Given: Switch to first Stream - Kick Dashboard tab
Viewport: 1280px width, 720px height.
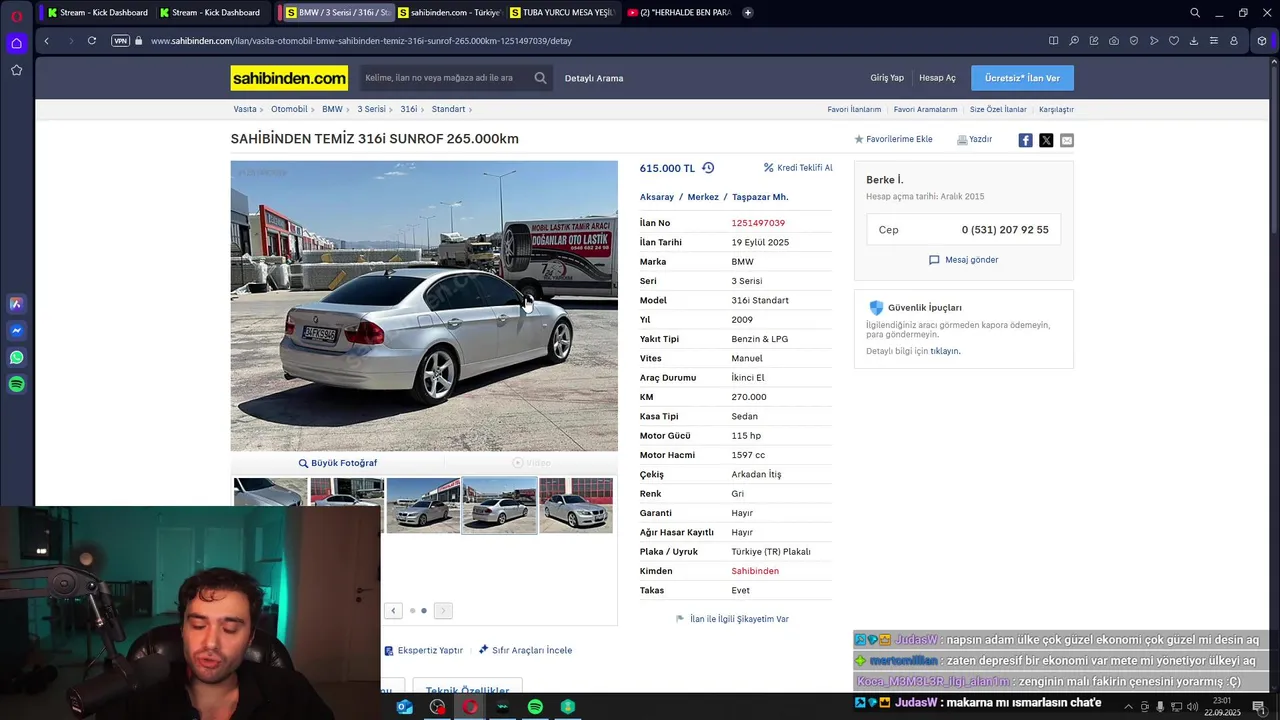Looking at the screenshot, I should [x=96, y=13].
